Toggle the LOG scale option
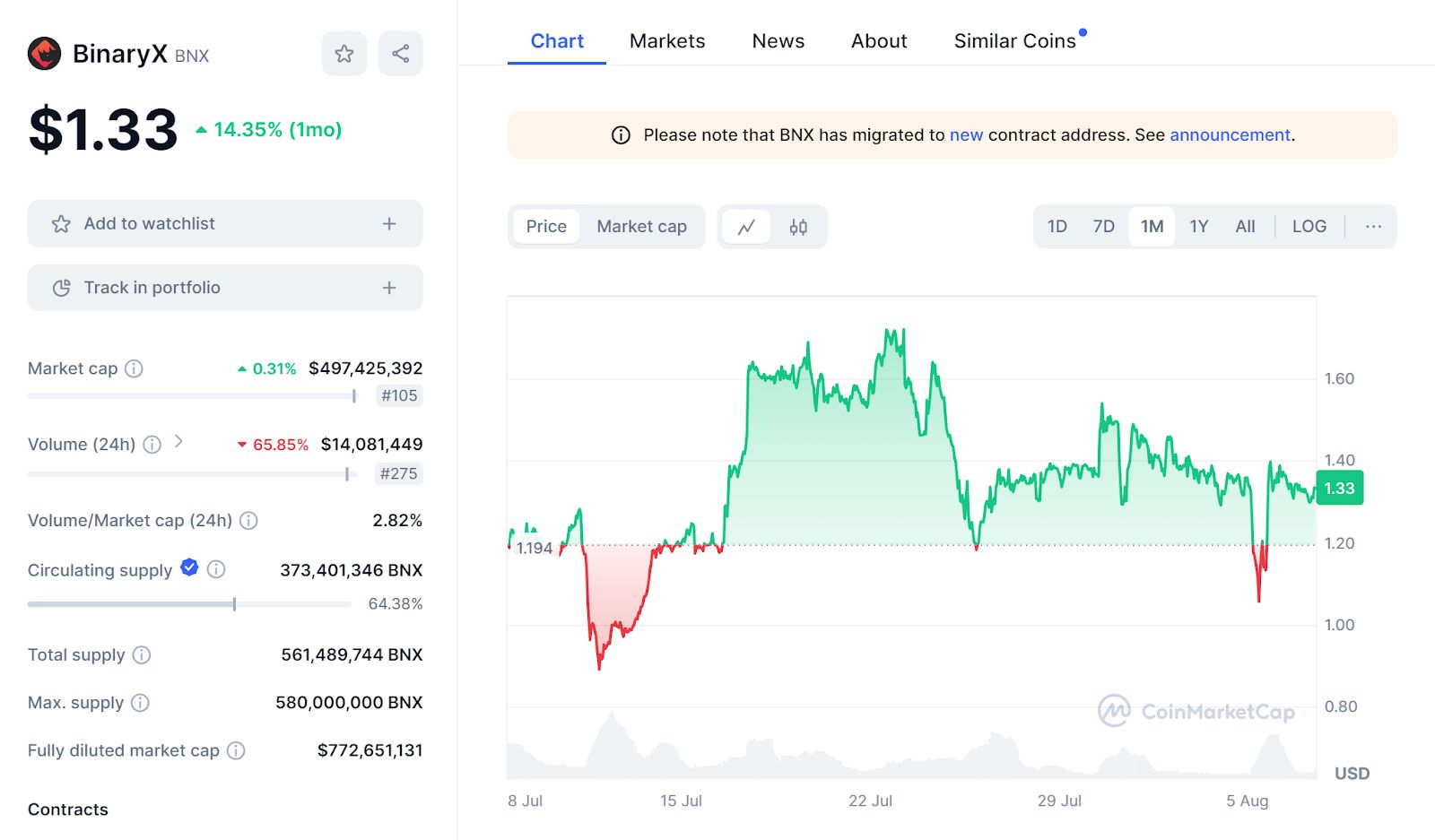Image resolution: width=1435 pixels, height=840 pixels. click(1309, 227)
